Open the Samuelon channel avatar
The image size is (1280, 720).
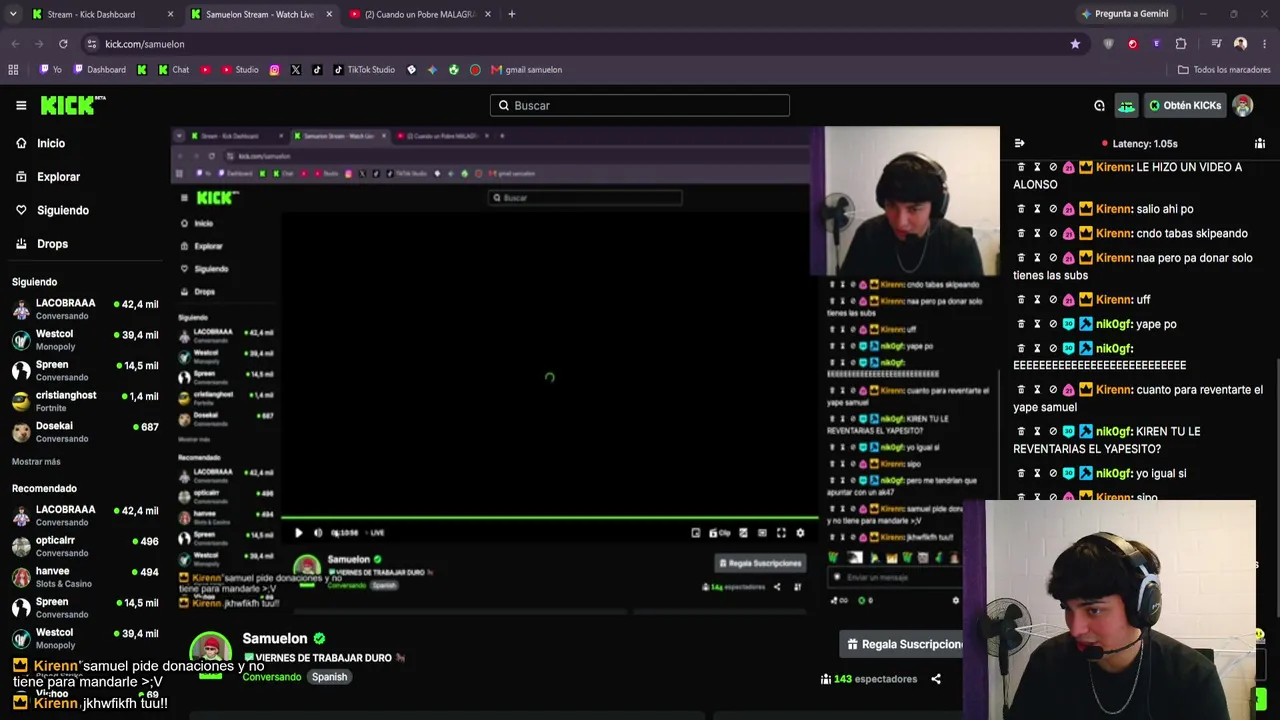point(211,652)
